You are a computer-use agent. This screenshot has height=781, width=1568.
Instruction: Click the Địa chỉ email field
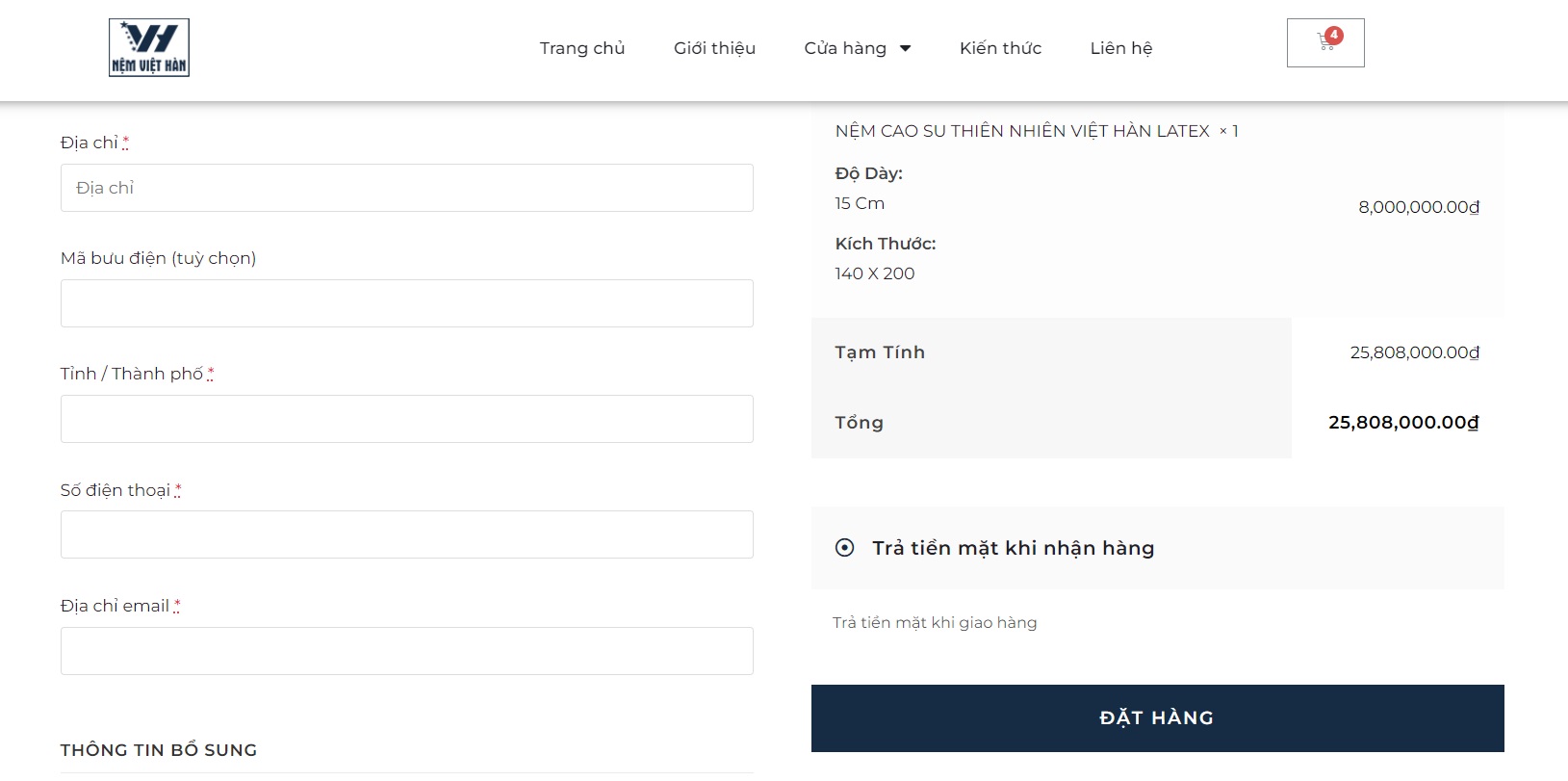click(x=407, y=651)
